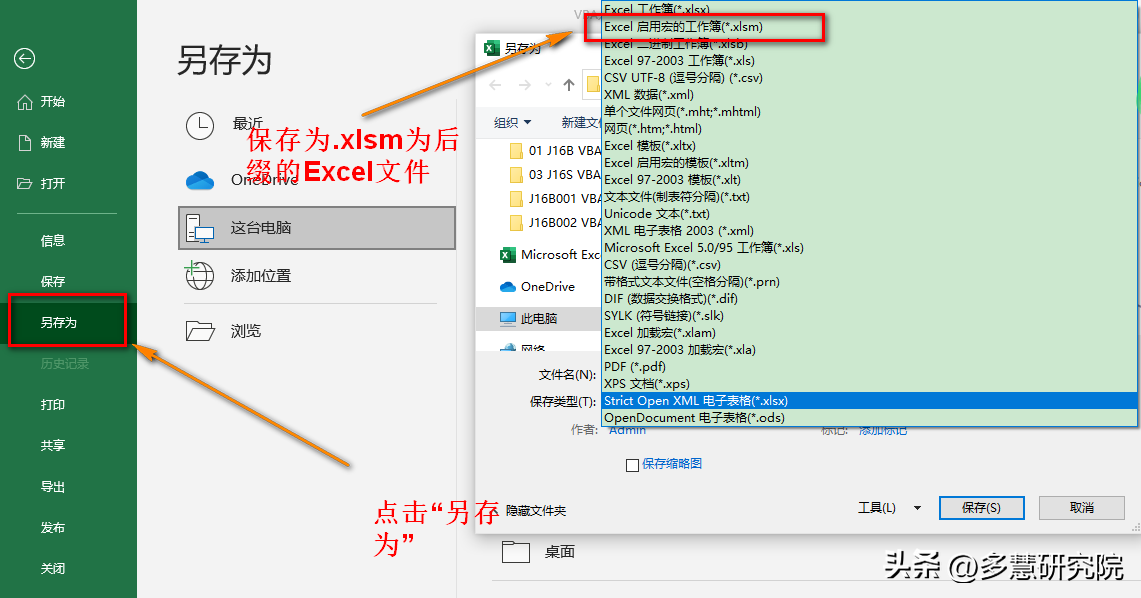The width and height of the screenshot is (1141, 598).
Task: Select 这台电脑 location
Action: (x=317, y=228)
